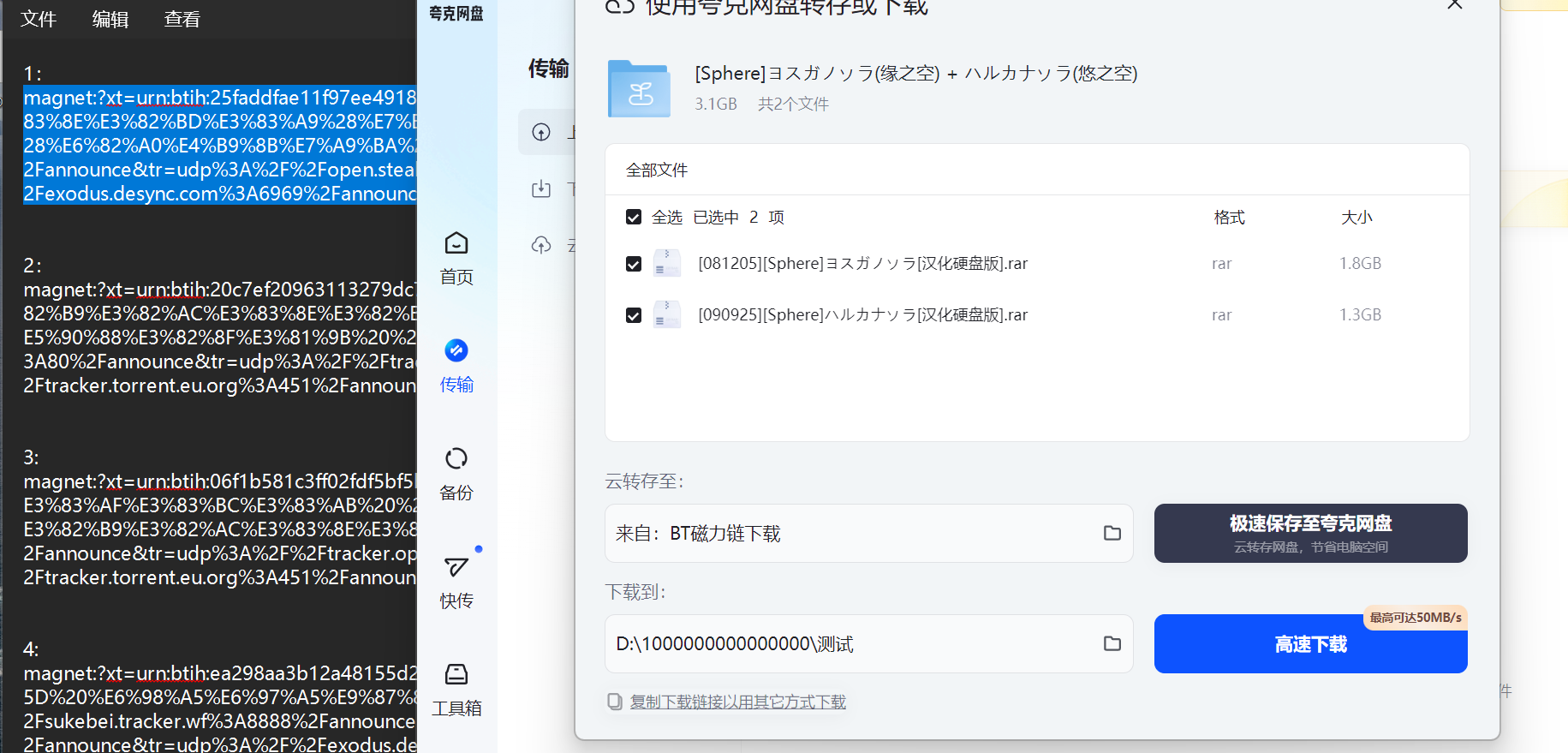The image size is (1568, 753).
Task: Click the 1.3GB size value
Action: coord(1360,314)
